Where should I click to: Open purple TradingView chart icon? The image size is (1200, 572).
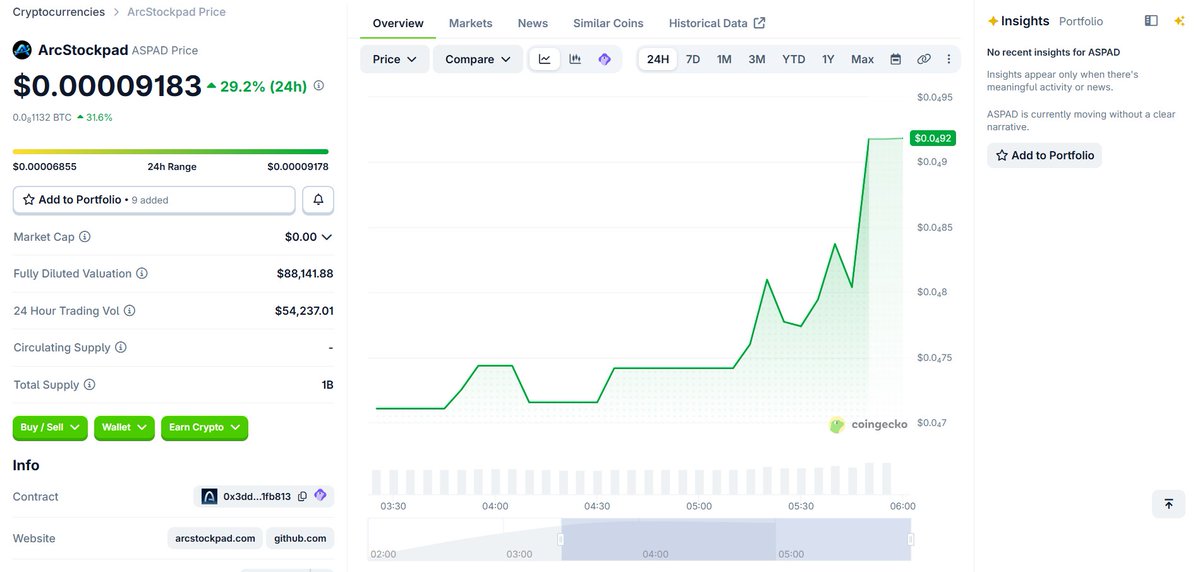pyautogui.click(x=604, y=59)
